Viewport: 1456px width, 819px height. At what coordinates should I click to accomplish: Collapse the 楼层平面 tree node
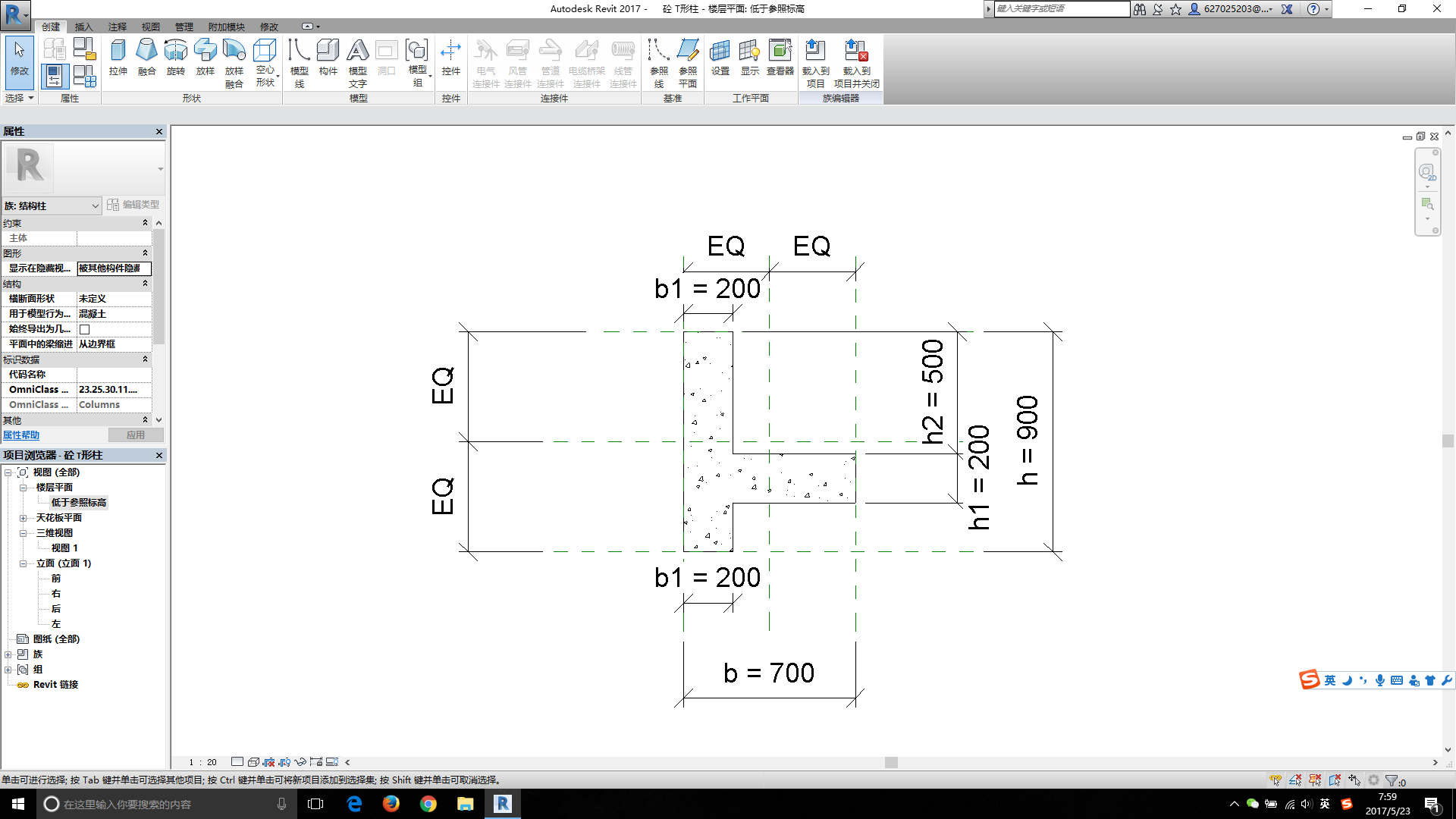click(x=23, y=488)
